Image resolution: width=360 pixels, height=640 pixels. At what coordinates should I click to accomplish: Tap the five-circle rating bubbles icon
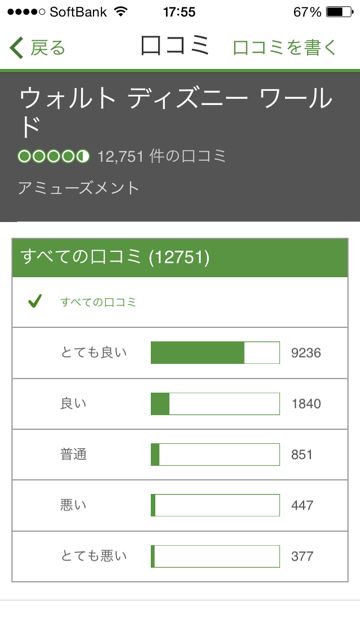pyautogui.click(x=53, y=157)
